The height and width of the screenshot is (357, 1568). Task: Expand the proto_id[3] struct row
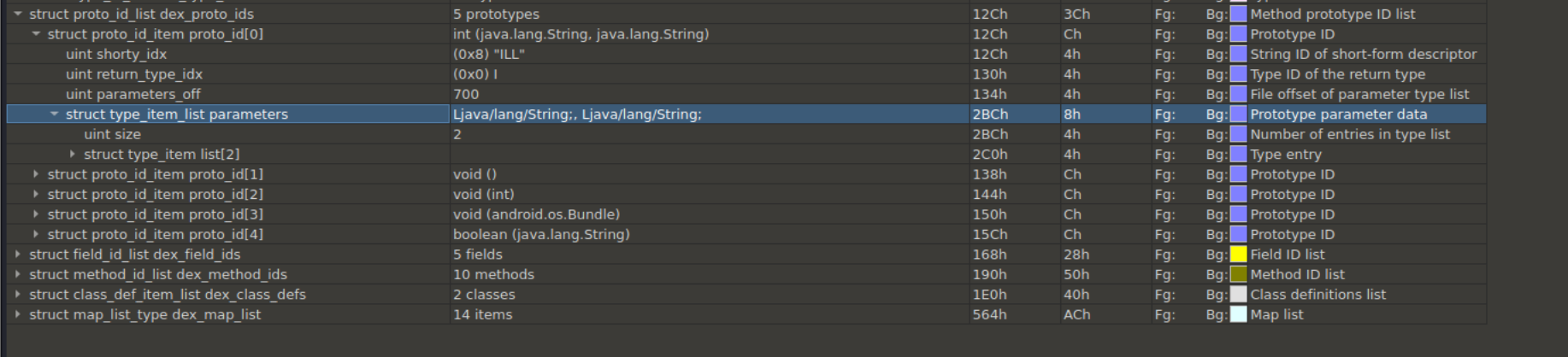[36, 214]
